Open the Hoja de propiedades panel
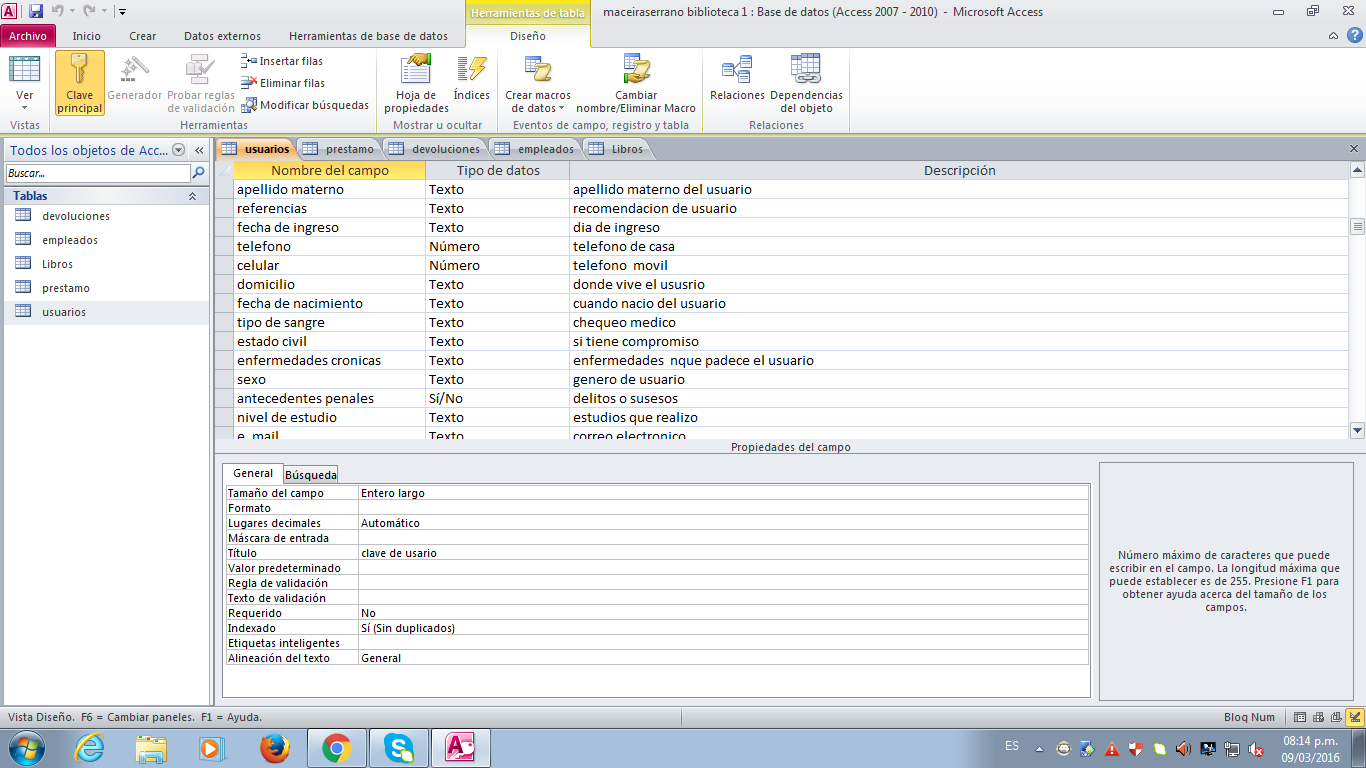1366x768 pixels. pyautogui.click(x=416, y=72)
